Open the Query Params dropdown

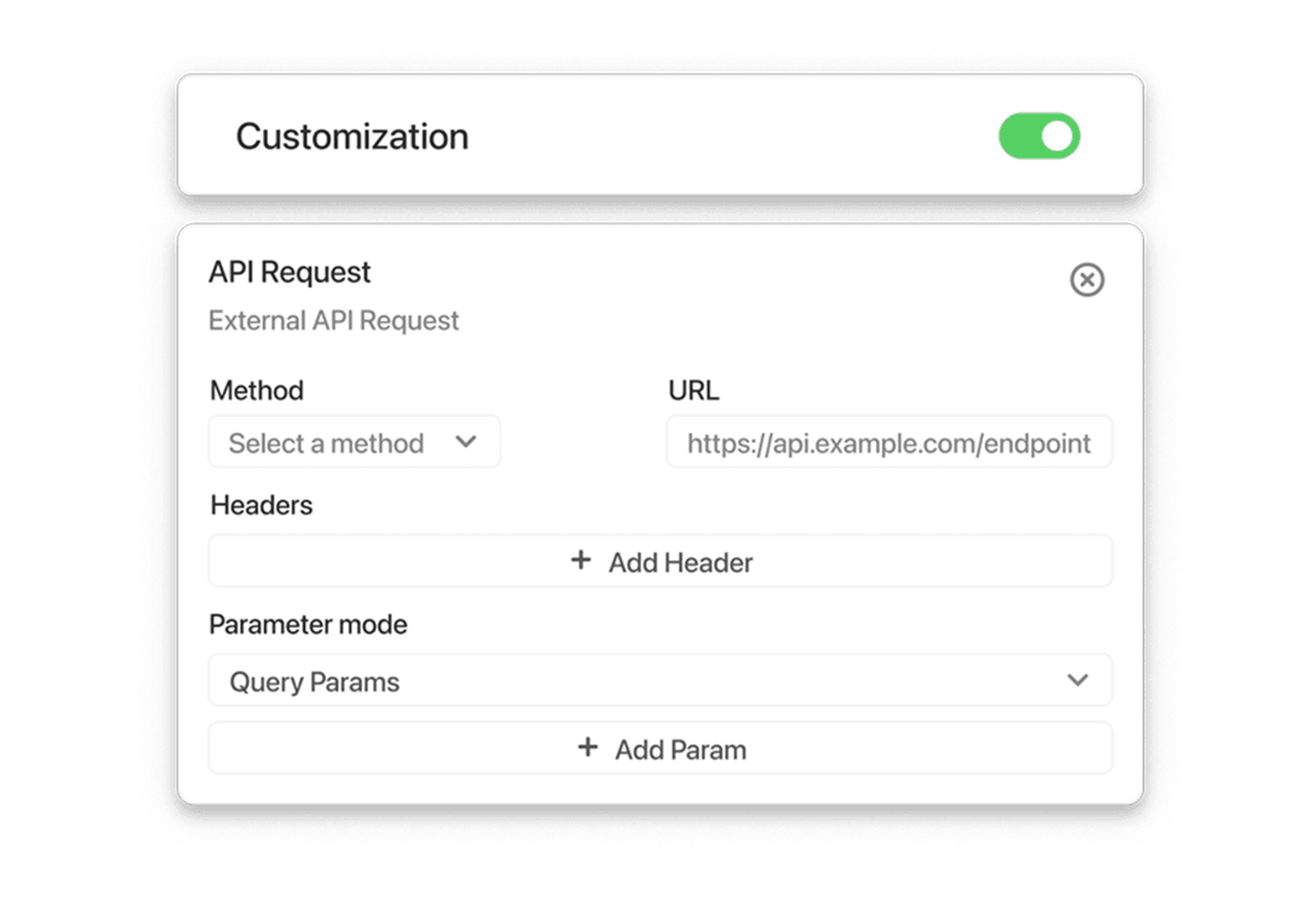pyautogui.click(x=660, y=680)
